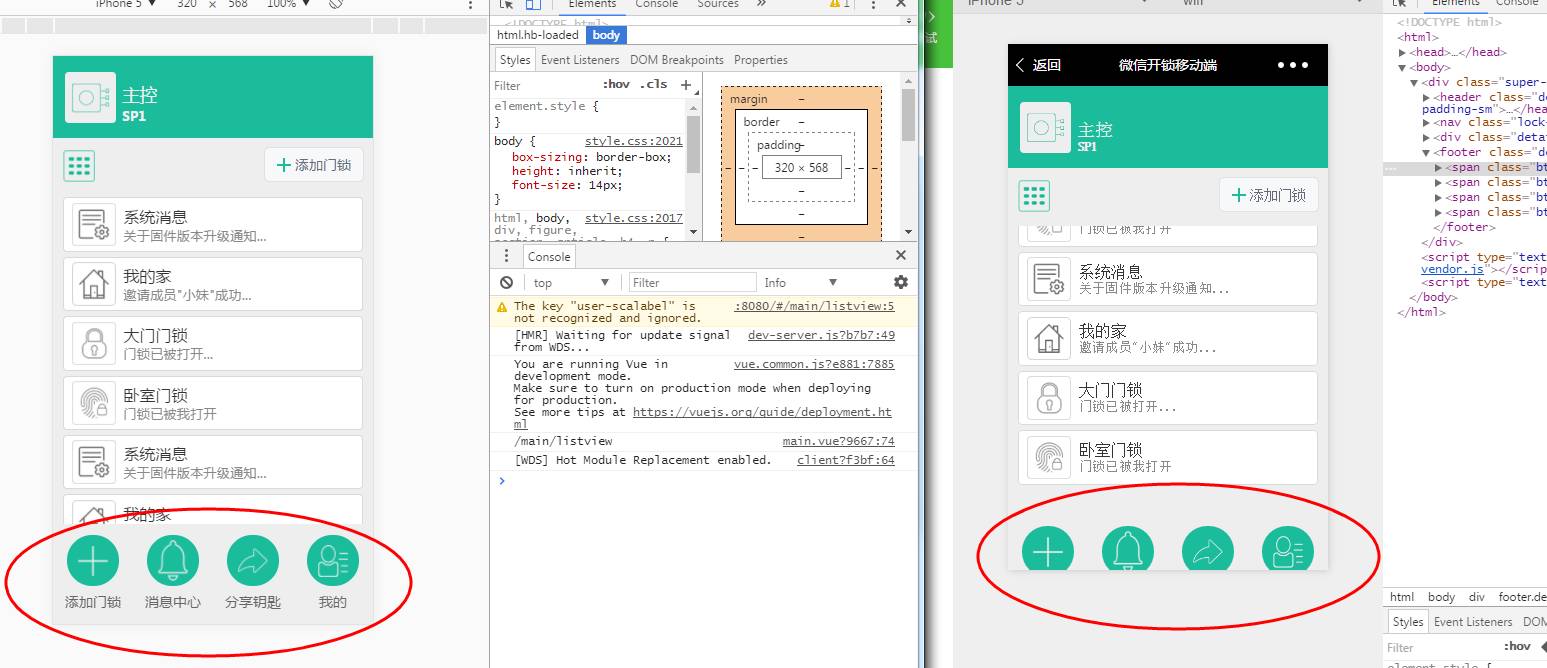Open the 'top' execution context dropdown
1547x668 pixels.
[x=568, y=283]
